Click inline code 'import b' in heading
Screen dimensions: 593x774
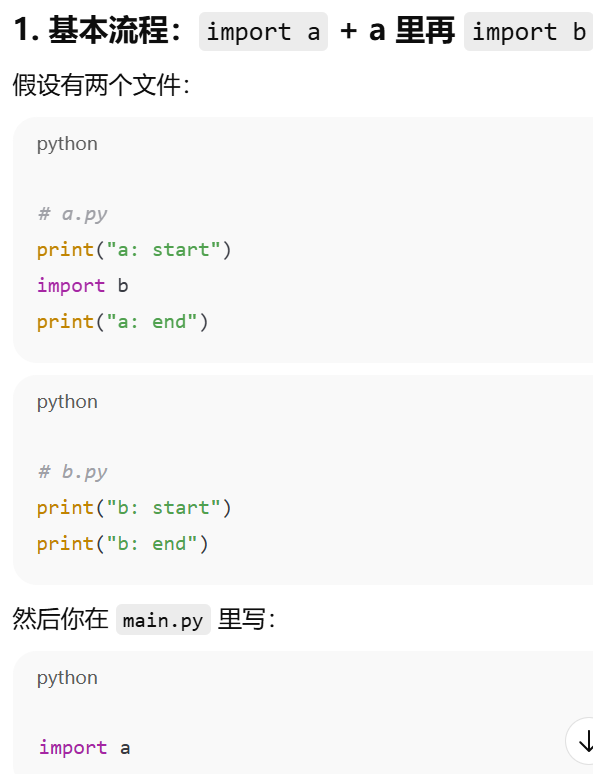pos(528,32)
